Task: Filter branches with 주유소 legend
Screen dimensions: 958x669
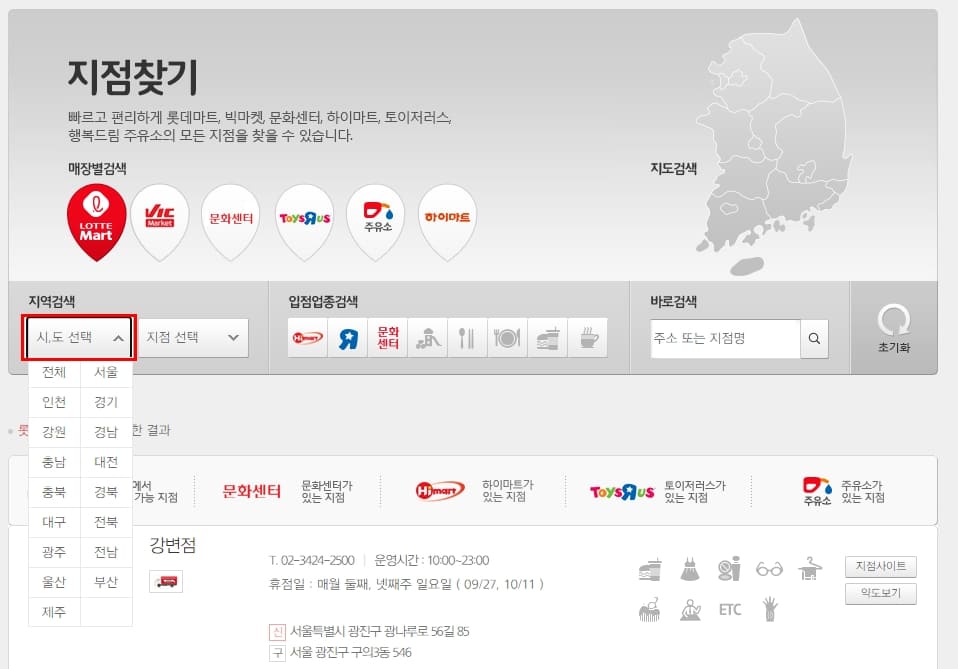Action: click(843, 491)
